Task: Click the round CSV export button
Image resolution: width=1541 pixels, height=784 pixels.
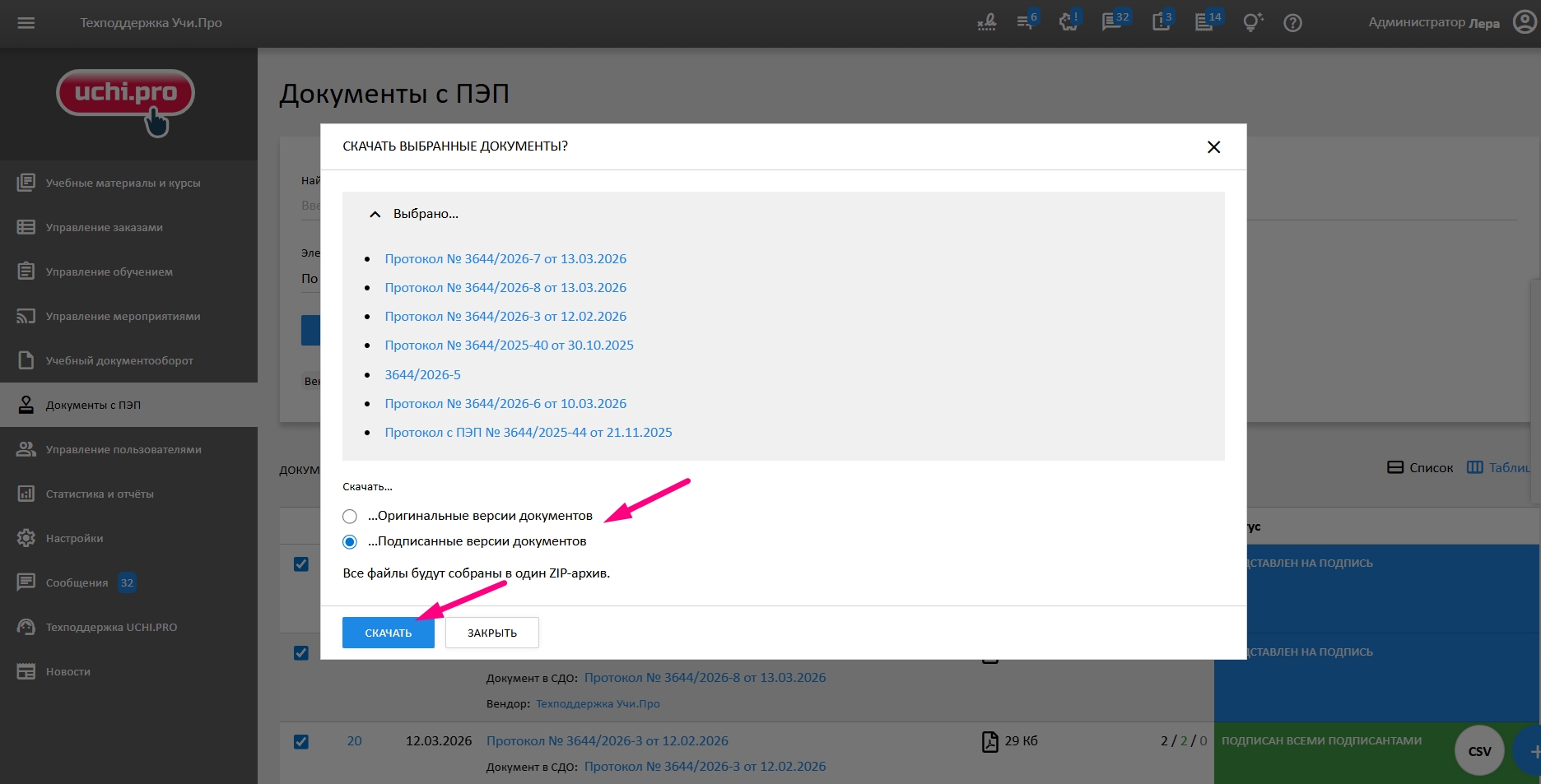Action: 1479,750
